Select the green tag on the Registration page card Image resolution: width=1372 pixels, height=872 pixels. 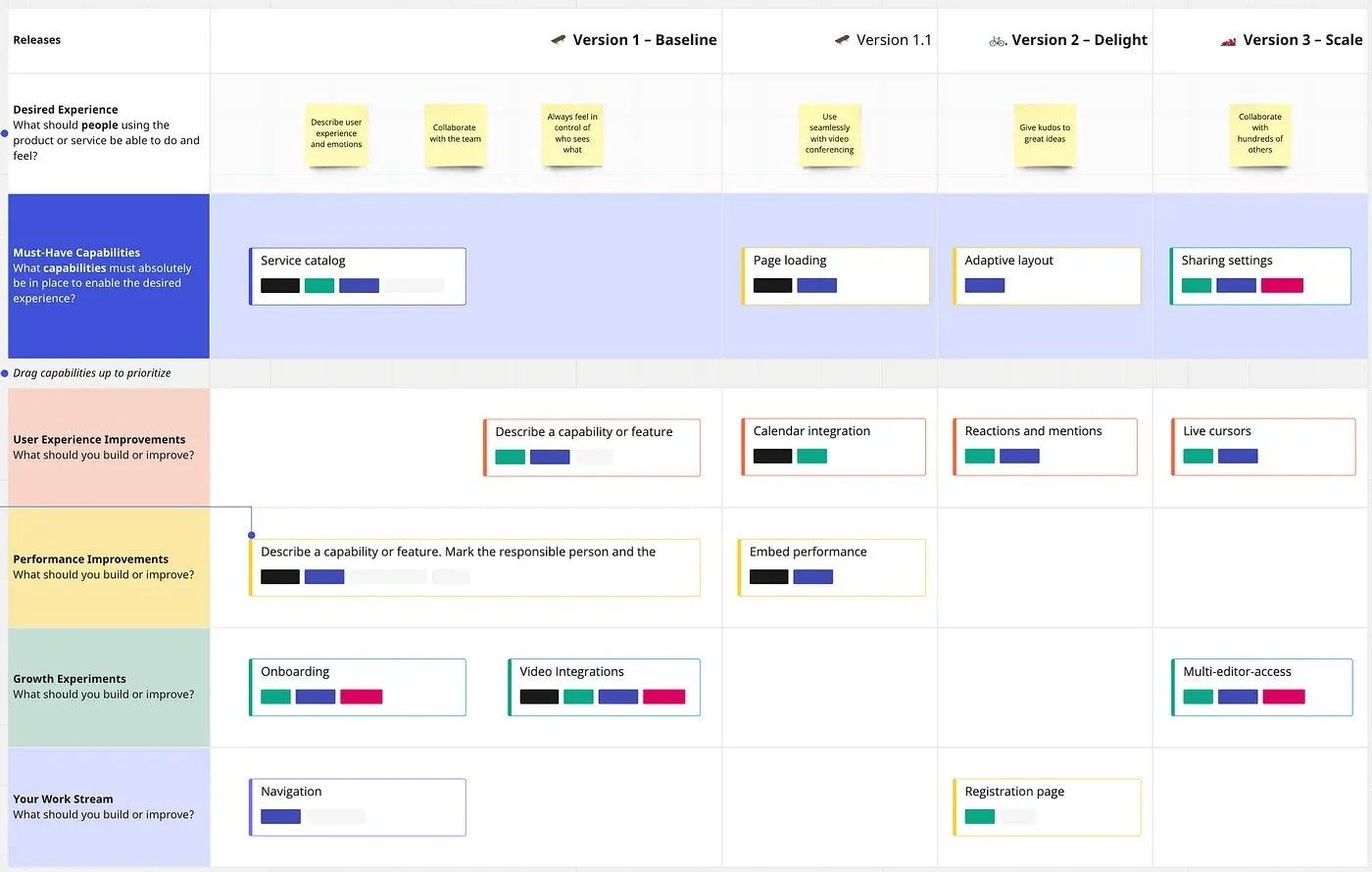pos(979,816)
